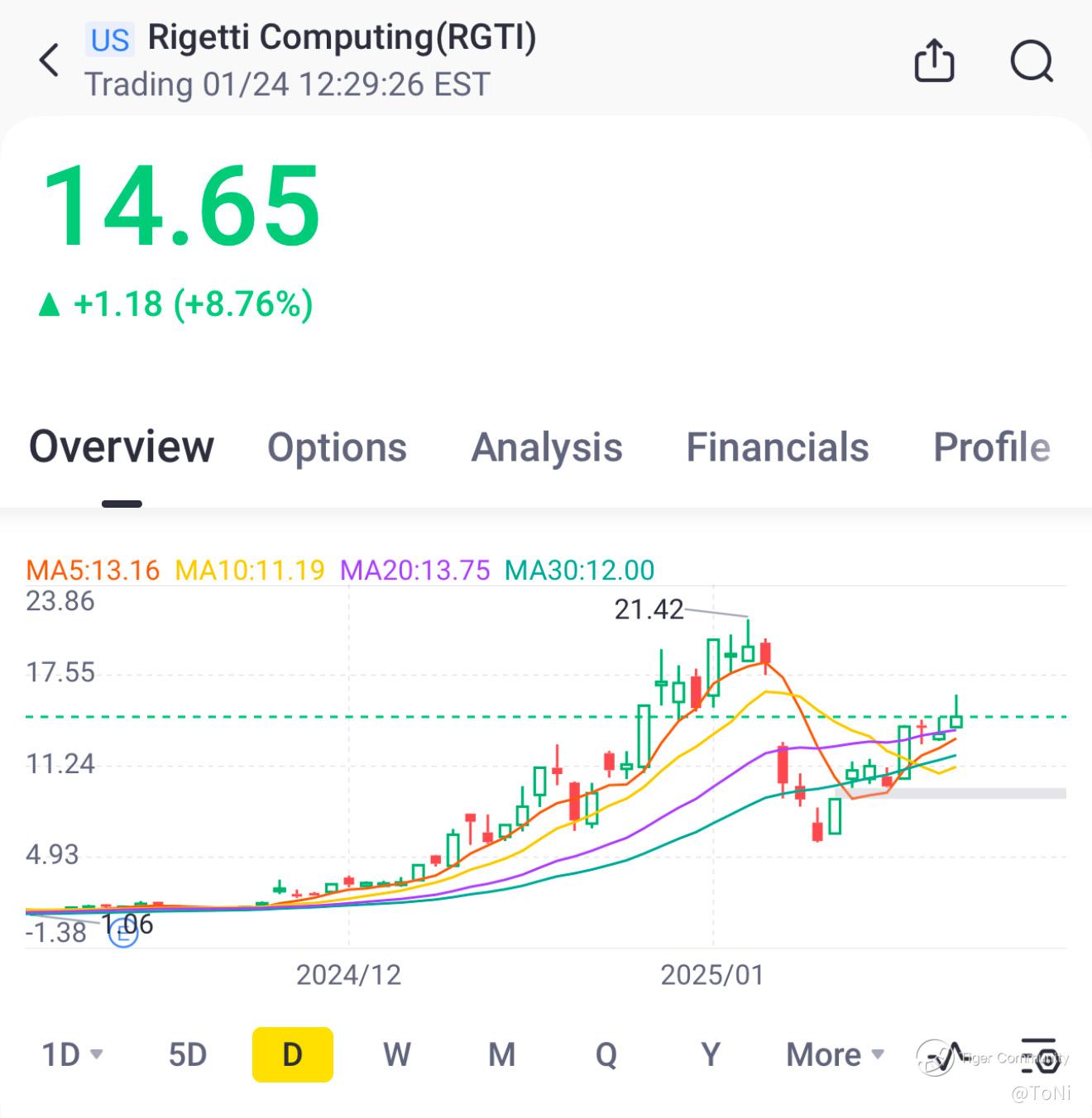Viewport: 1092px width, 1118px height.
Task: Tap the +1.18 (+8.76%) change text
Action: point(175,304)
